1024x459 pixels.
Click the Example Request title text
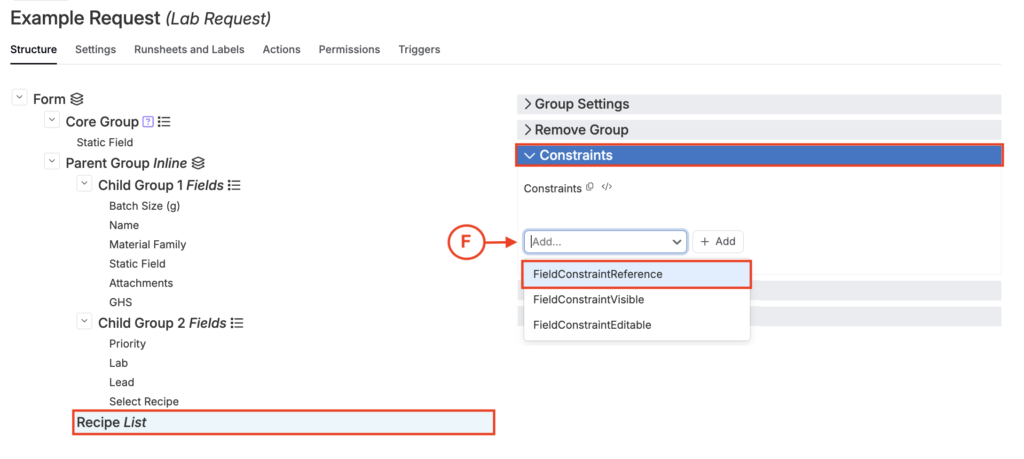[x=85, y=18]
